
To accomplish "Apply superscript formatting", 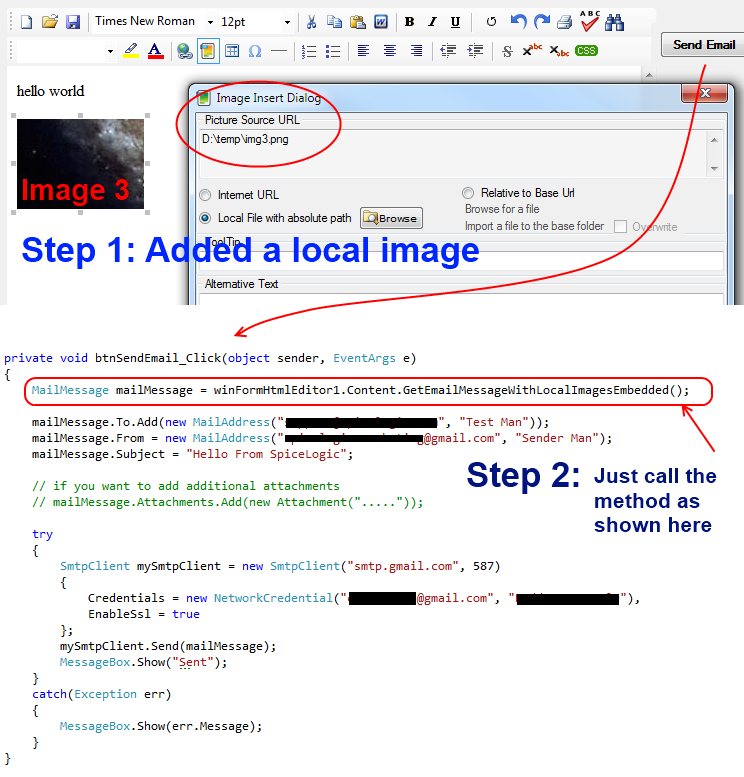I will click(532, 51).
